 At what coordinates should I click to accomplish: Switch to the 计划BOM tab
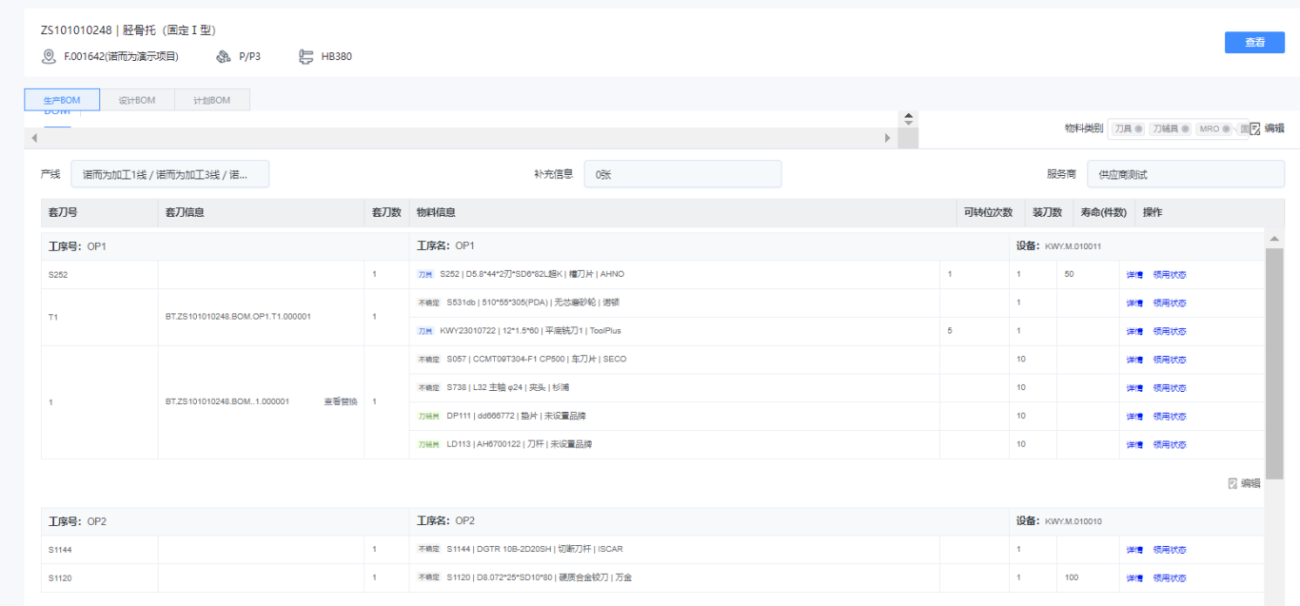(211, 100)
